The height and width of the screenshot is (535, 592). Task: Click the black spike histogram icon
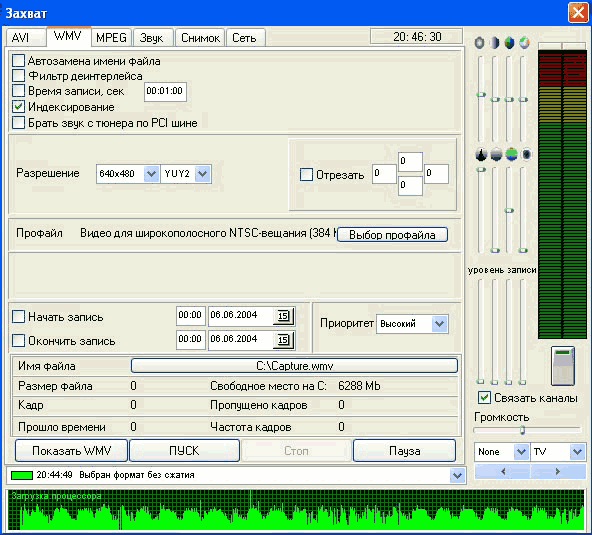(x=481, y=154)
